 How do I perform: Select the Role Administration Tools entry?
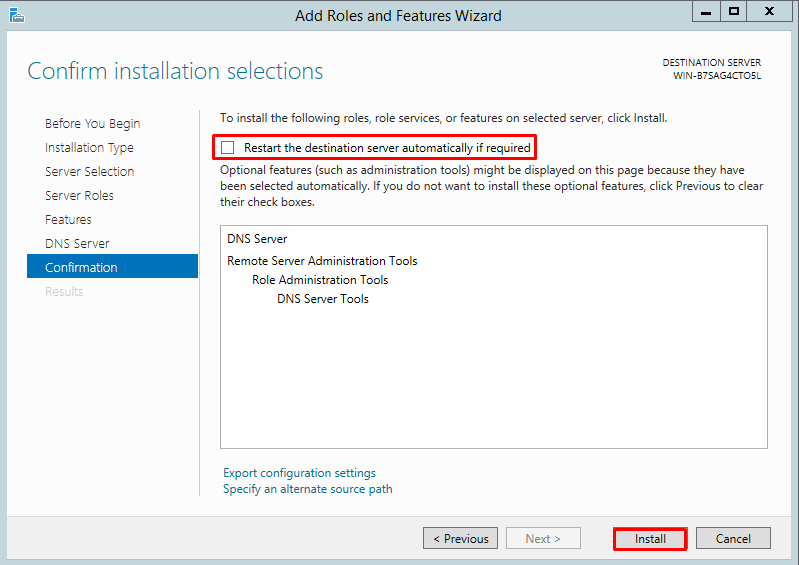click(320, 280)
